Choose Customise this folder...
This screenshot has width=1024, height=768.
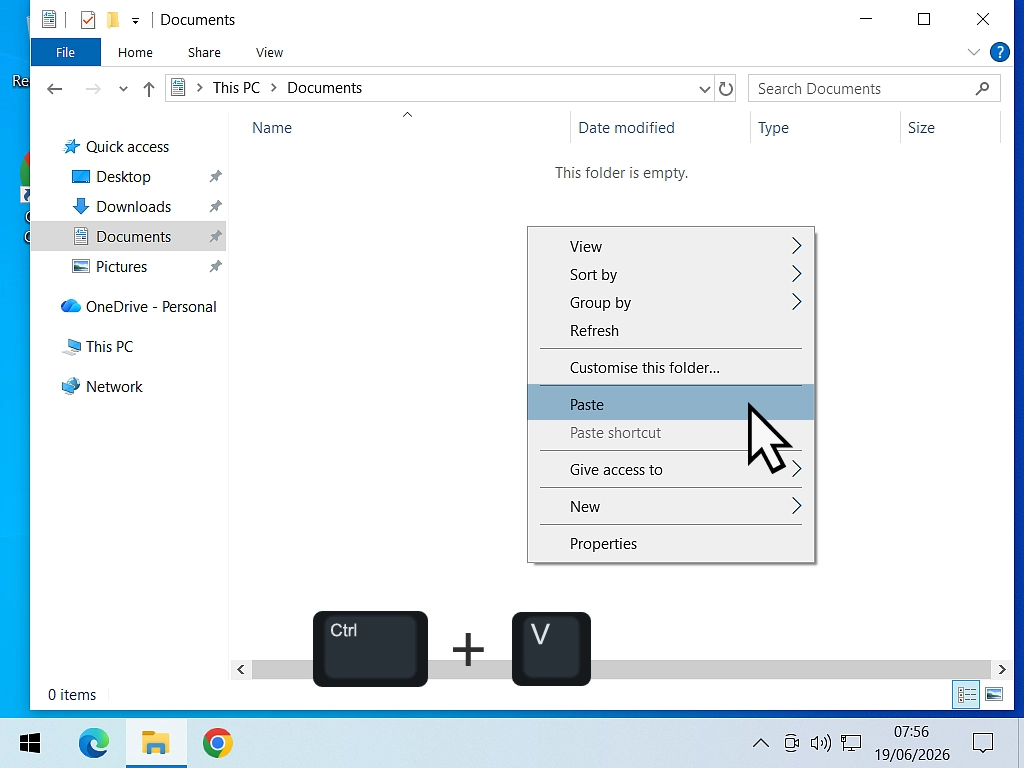click(671, 368)
